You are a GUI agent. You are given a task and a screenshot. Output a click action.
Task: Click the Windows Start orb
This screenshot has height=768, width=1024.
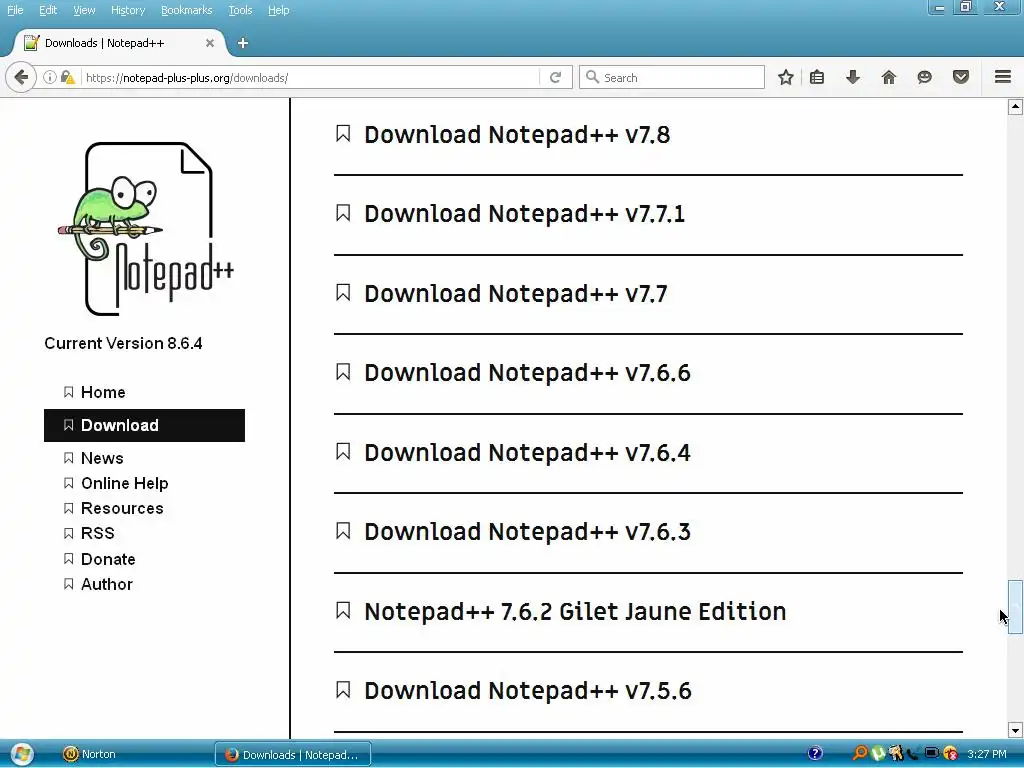point(22,754)
